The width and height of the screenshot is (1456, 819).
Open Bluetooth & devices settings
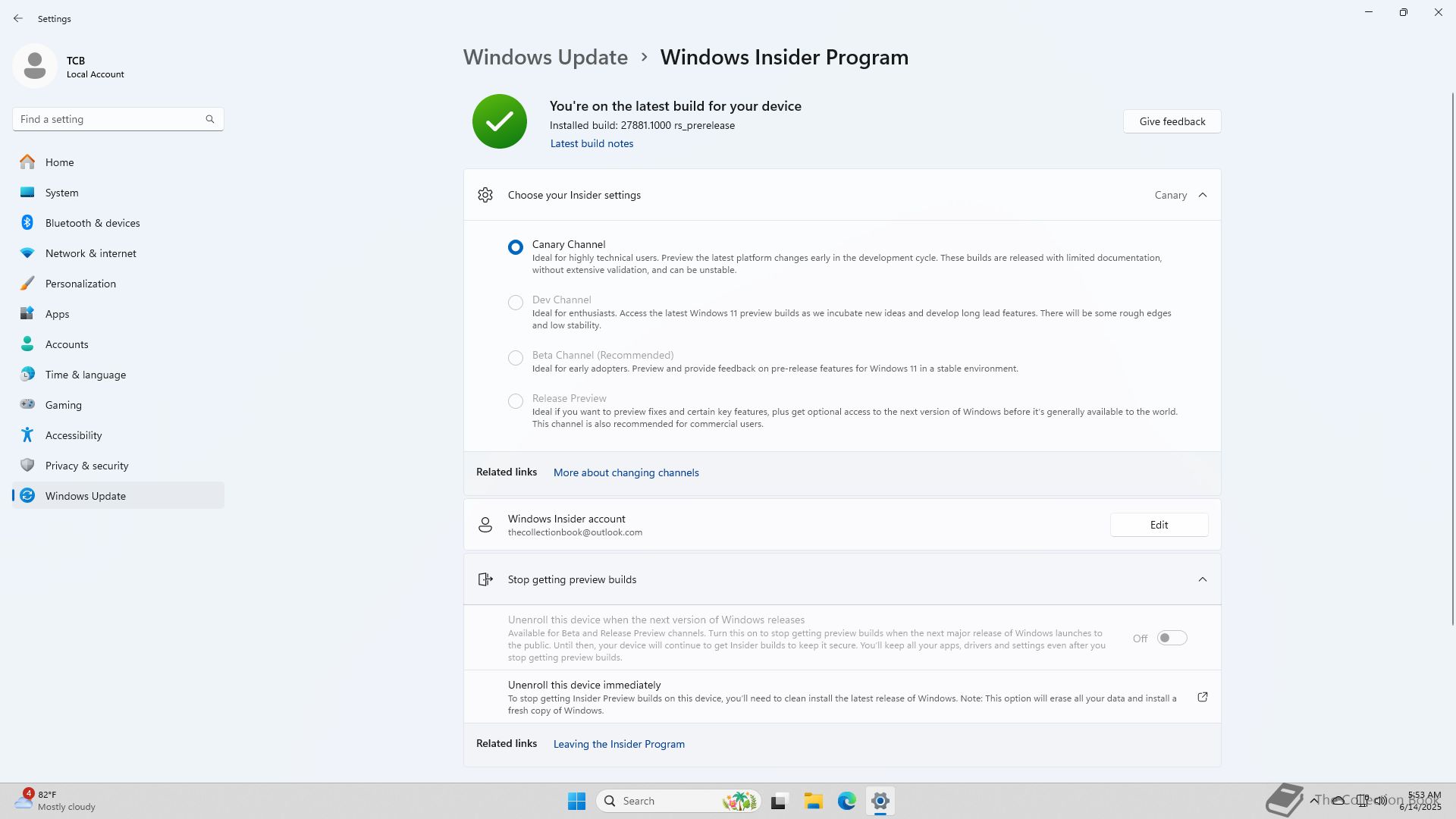(93, 223)
